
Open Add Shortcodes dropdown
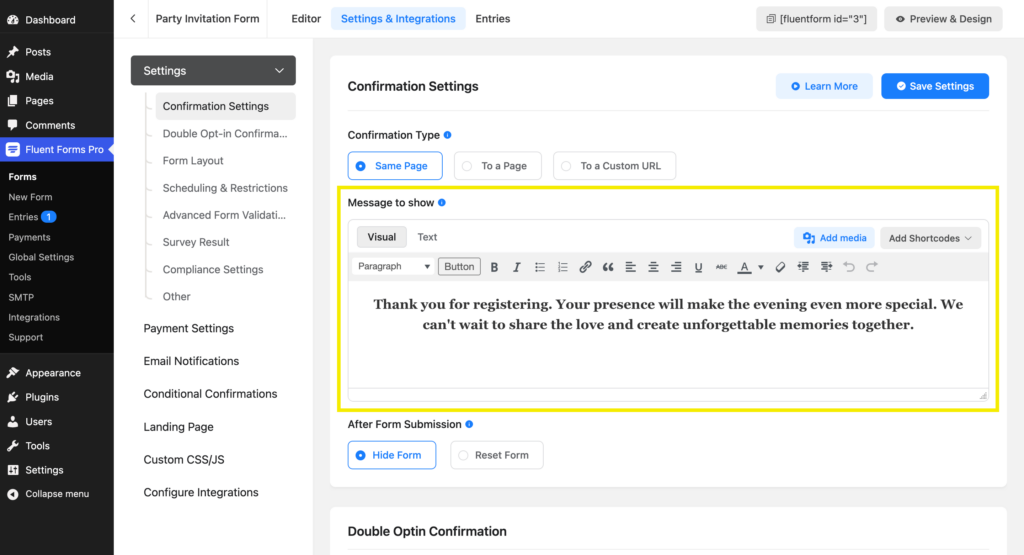pyautogui.click(x=930, y=238)
